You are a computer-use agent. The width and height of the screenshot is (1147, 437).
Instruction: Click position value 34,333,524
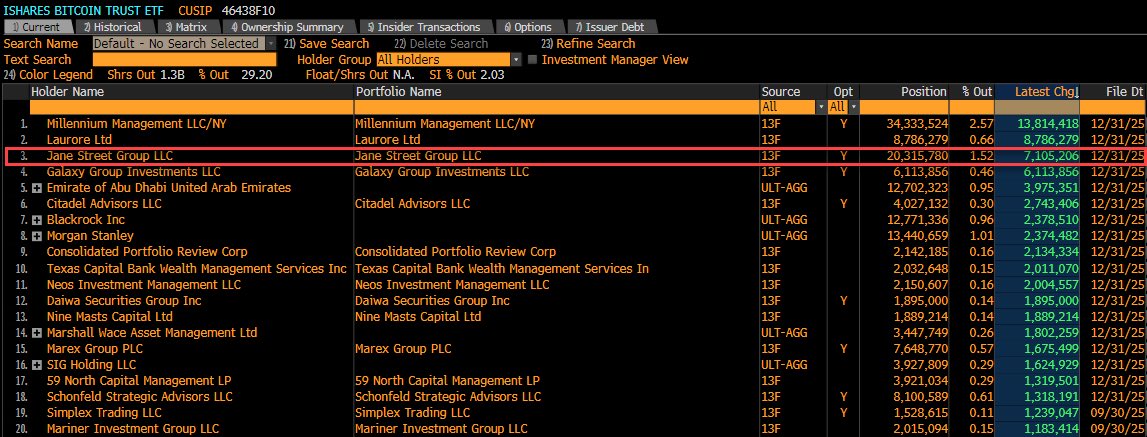click(917, 124)
